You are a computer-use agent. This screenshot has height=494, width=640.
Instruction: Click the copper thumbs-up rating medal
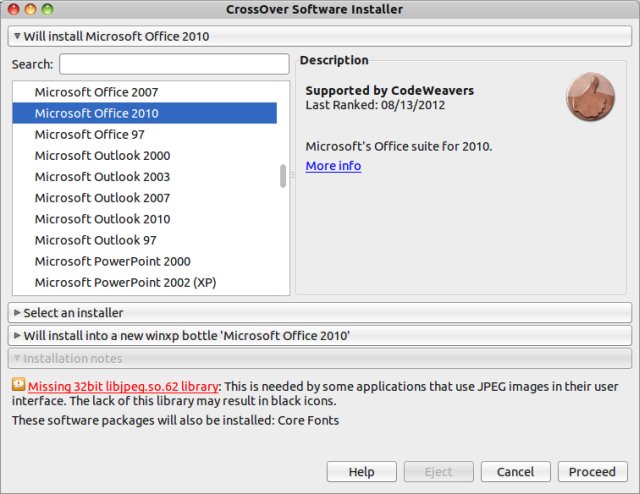tap(590, 97)
